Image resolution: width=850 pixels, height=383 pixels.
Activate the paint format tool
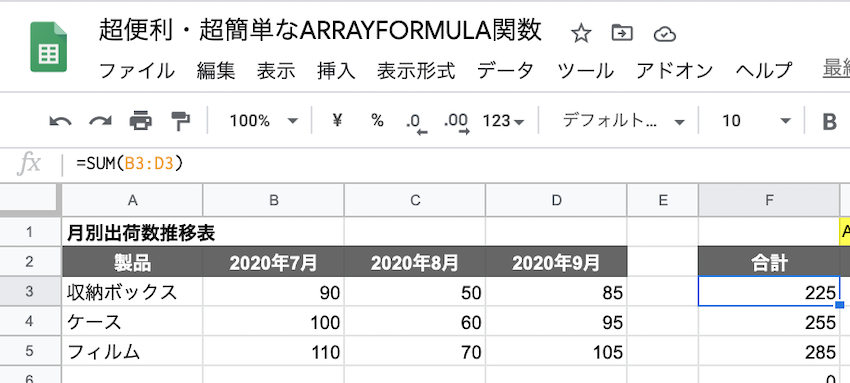point(179,121)
